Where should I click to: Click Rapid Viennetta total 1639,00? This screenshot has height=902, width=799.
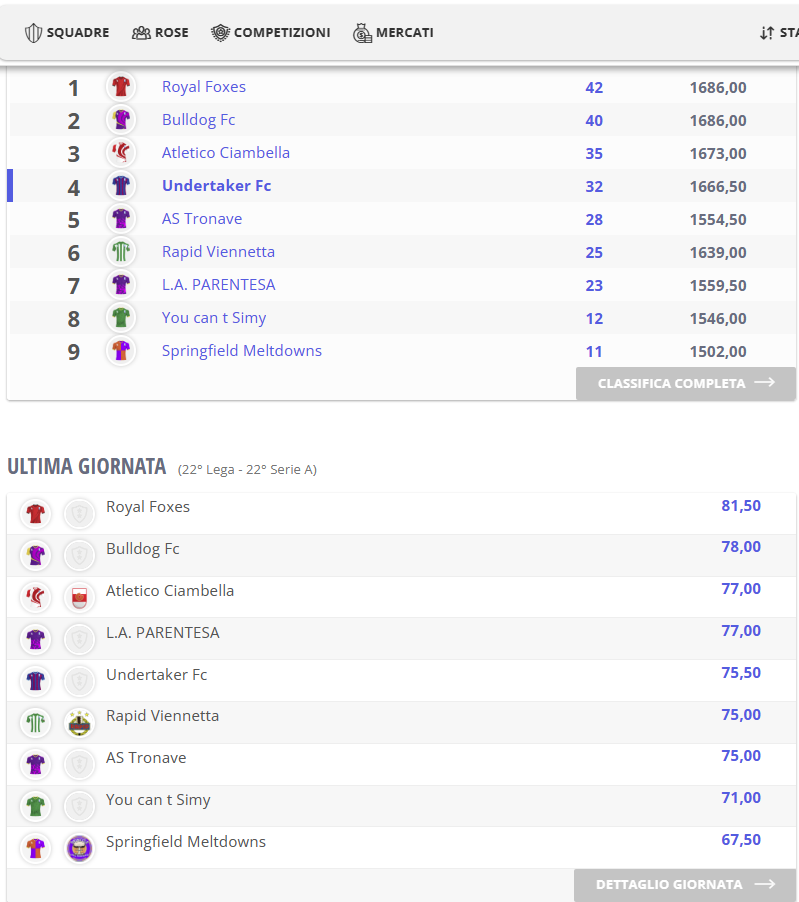point(718,253)
